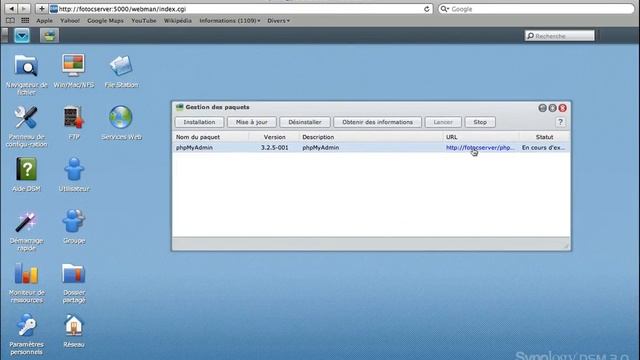
Task: Open bookmarks book icon
Action: pyautogui.click(x=10, y=20)
